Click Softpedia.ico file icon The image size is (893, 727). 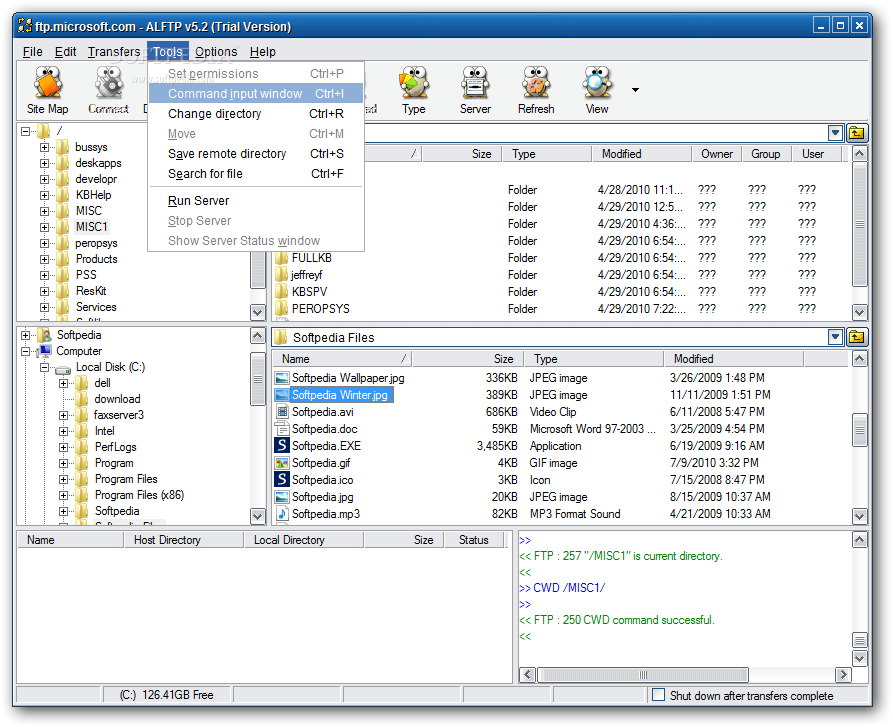tap(282, 480)
